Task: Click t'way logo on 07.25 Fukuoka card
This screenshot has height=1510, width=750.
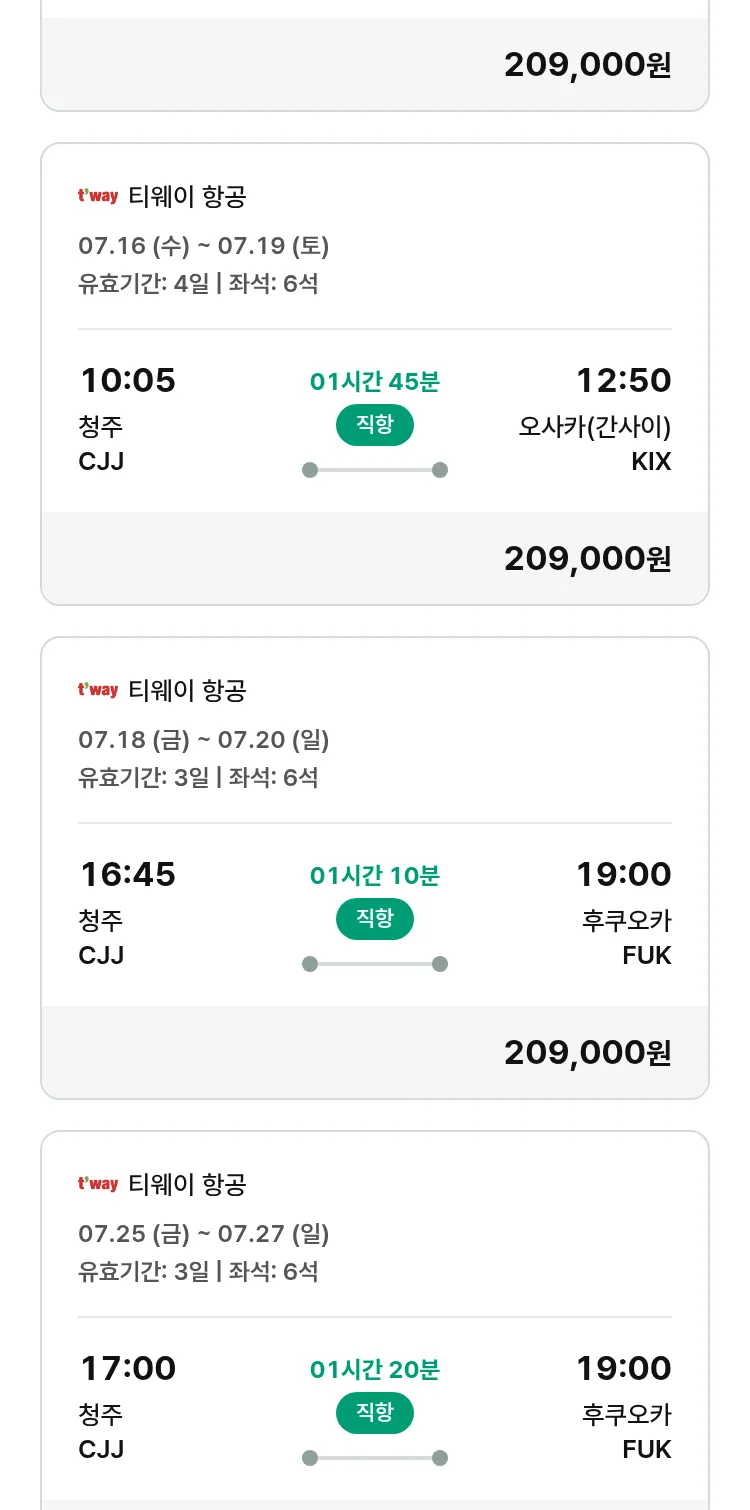Action: click(x=98, y=1184)
